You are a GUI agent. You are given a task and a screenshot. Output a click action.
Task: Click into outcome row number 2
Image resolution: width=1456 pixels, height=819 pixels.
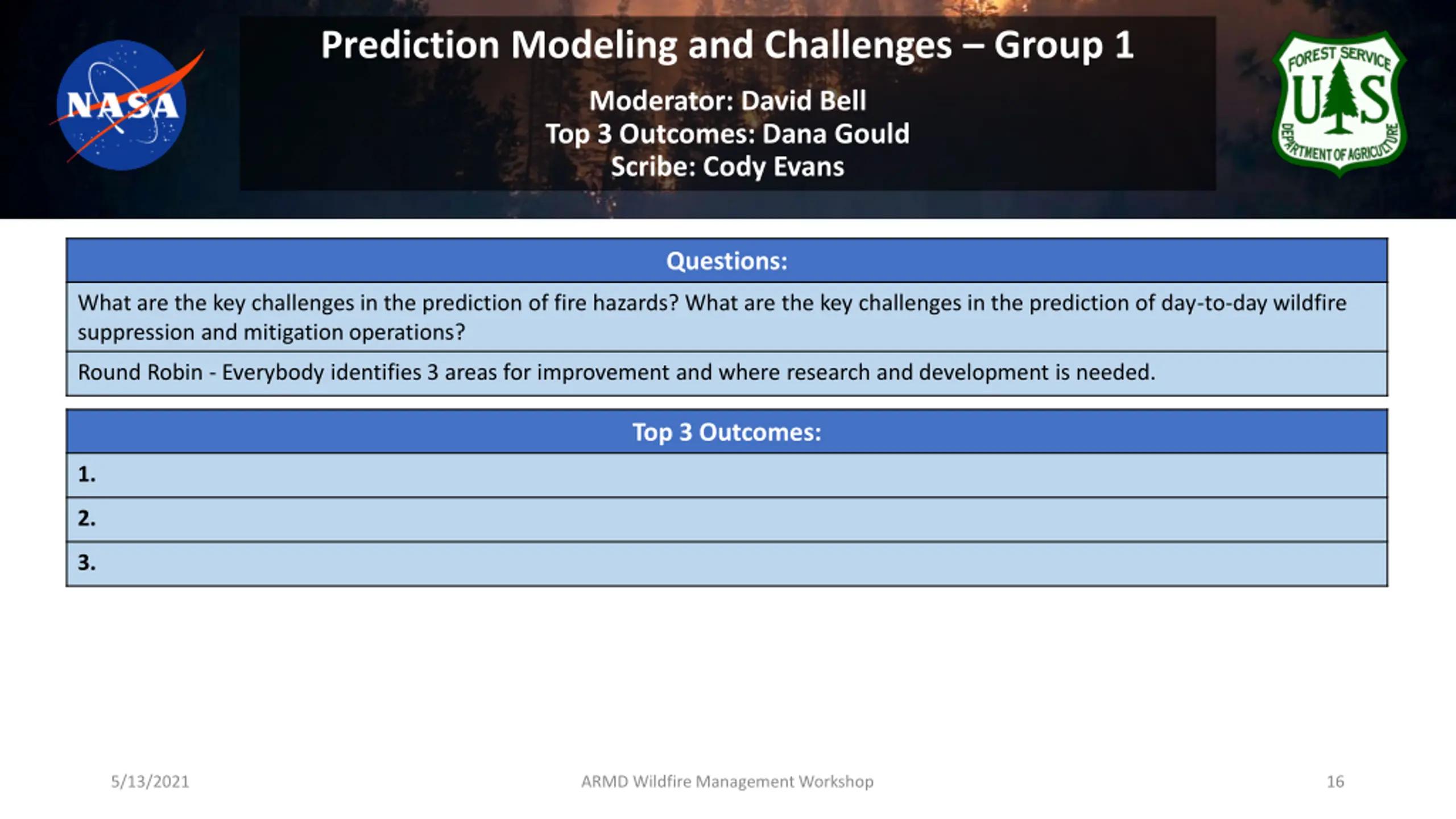point(727,519)
